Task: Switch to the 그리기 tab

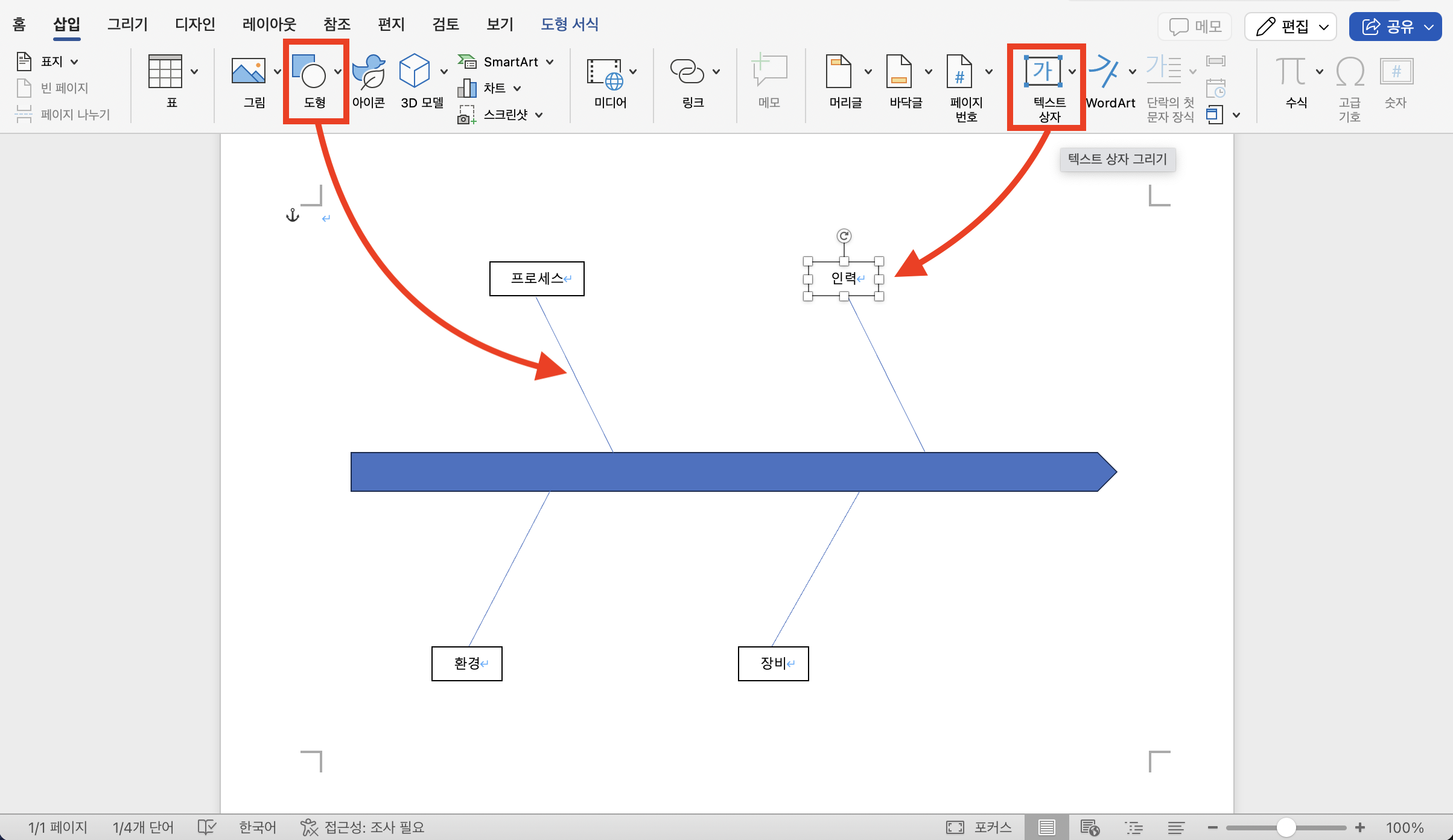Action: [127, 24]
